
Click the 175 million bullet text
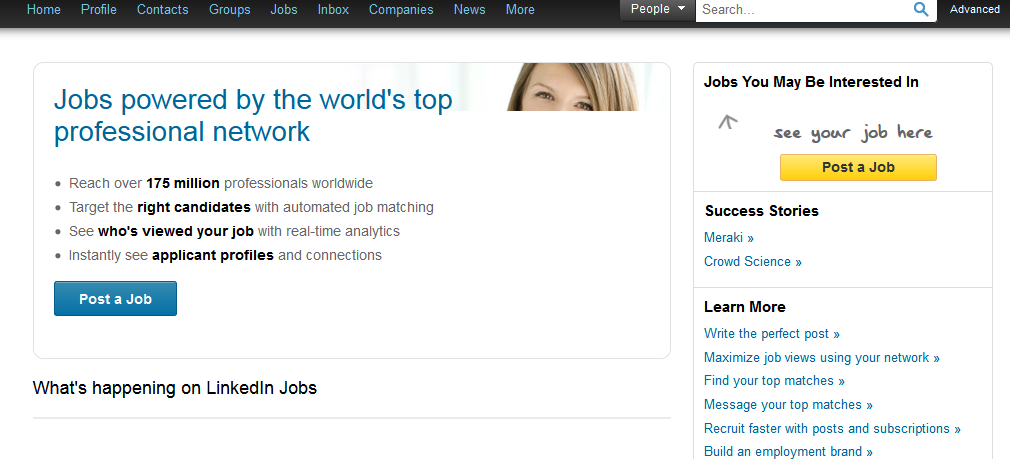coord(221,183)
